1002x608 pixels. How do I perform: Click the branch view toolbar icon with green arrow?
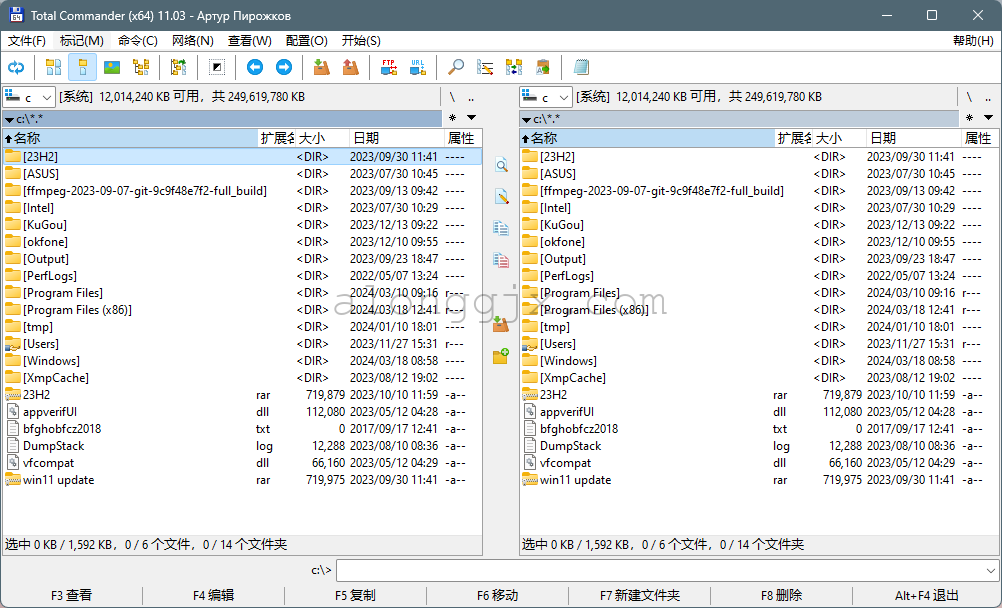click(x=178, y=67)
